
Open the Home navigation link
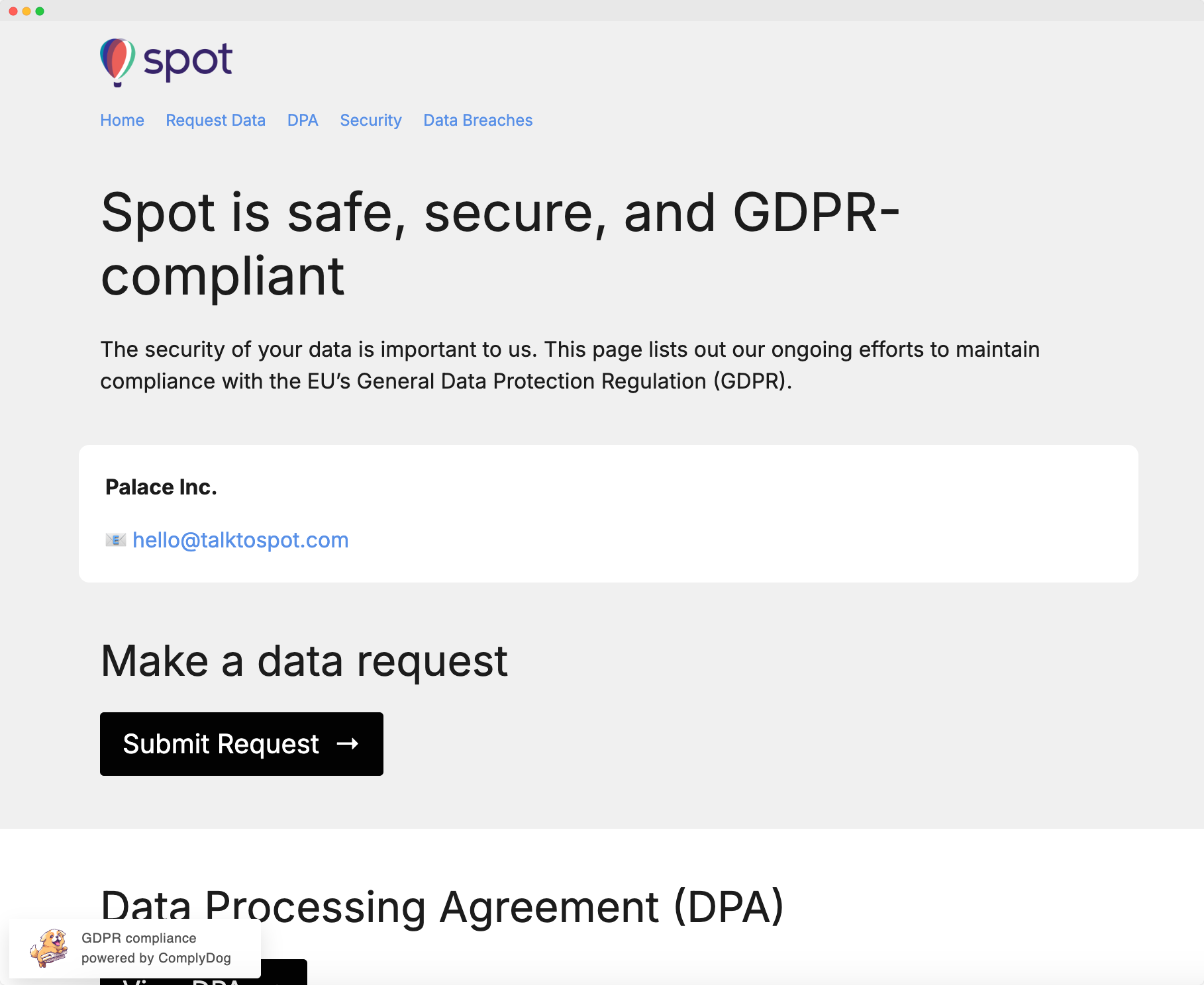coord(122,120)
